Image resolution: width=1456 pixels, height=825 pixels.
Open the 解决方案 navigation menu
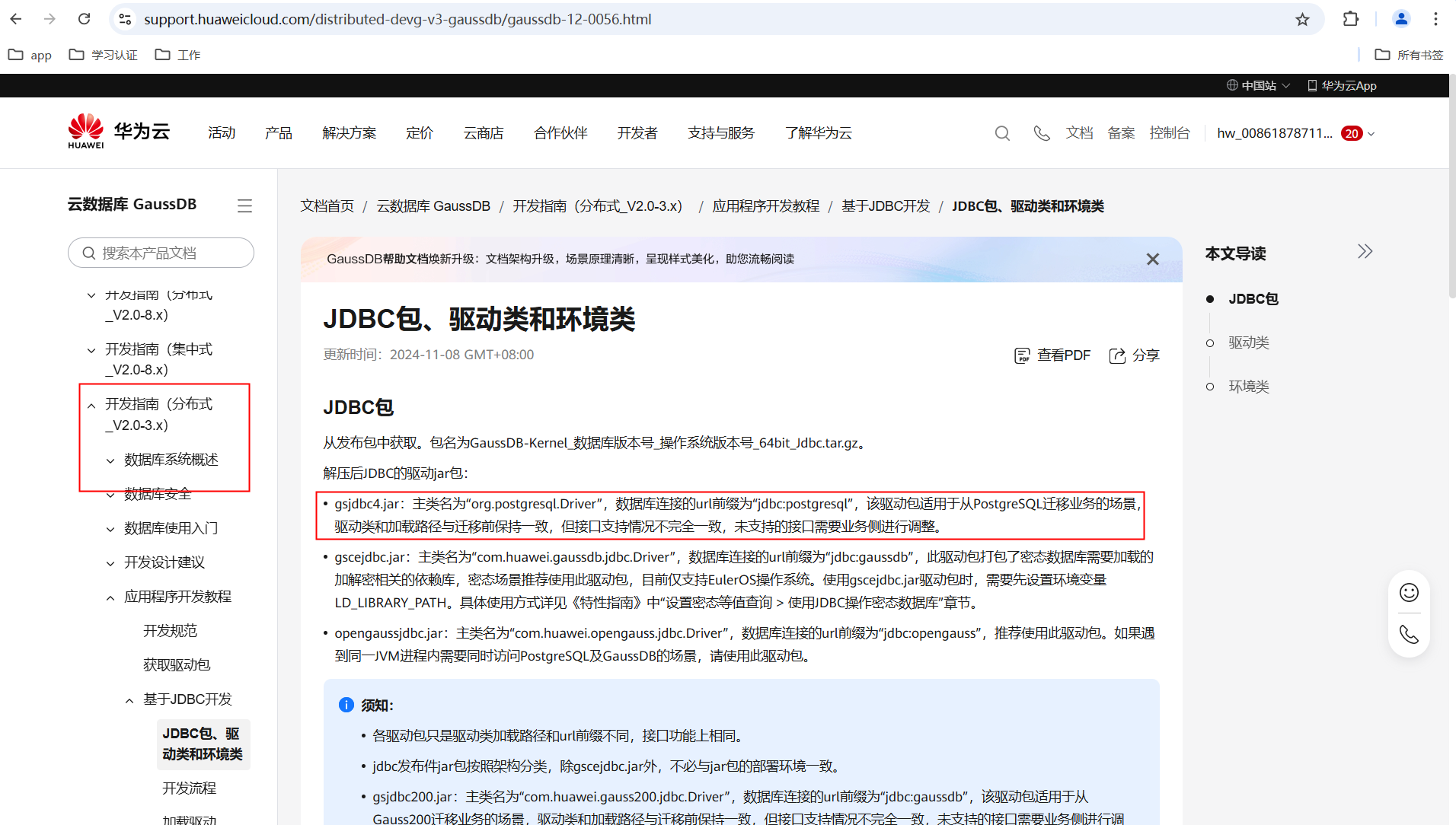tap(350, 133)
